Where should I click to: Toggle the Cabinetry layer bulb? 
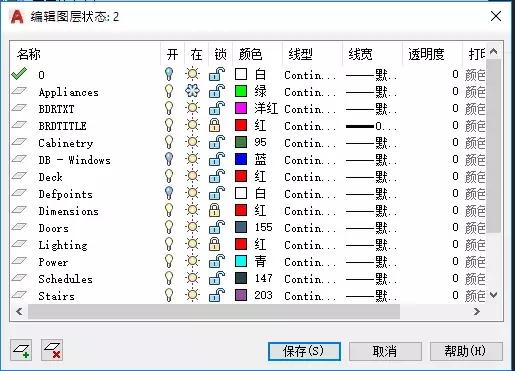coord(169,142)
